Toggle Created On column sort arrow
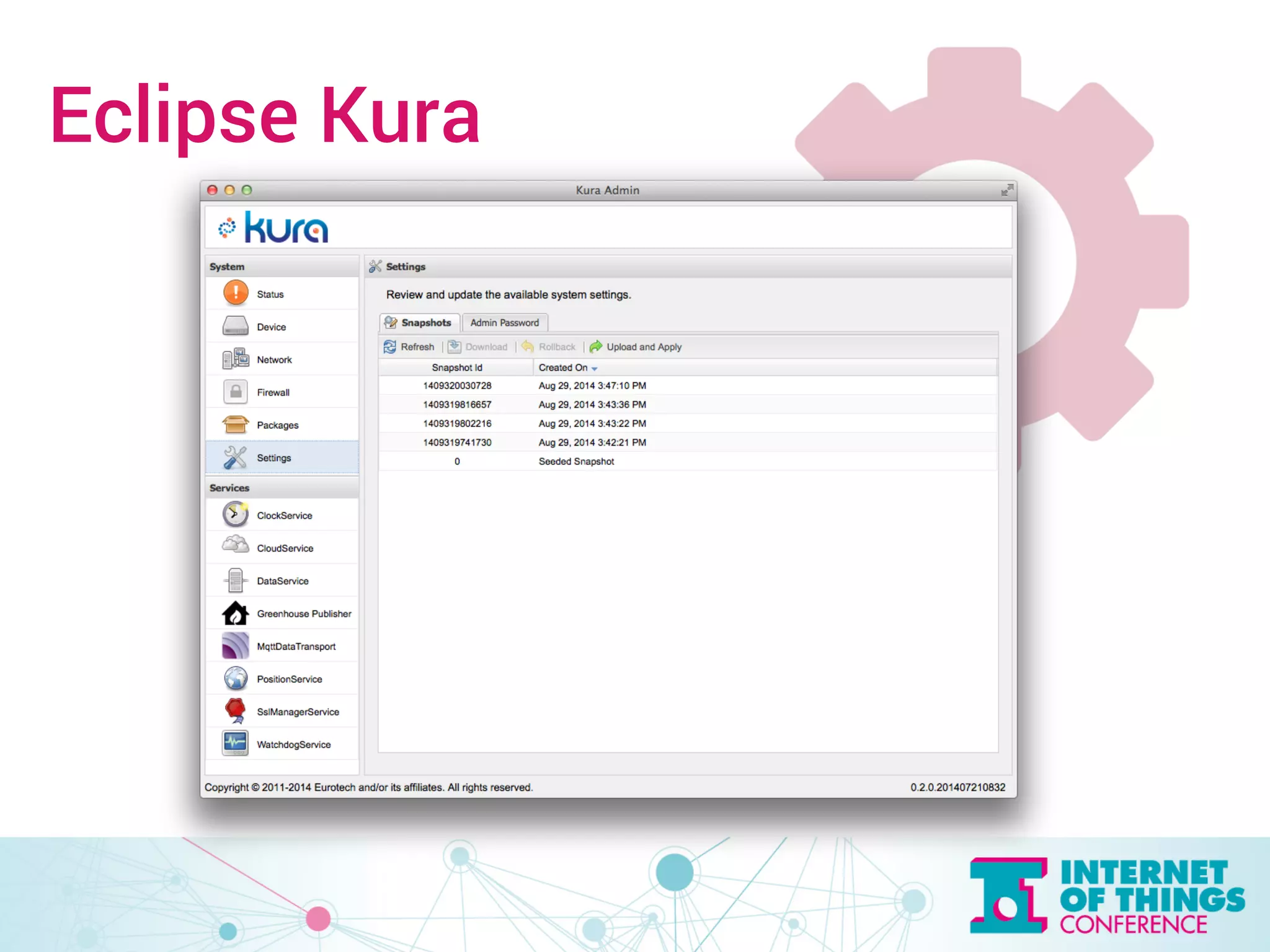The image size is (1270, 952). click(x=594, y=369)
